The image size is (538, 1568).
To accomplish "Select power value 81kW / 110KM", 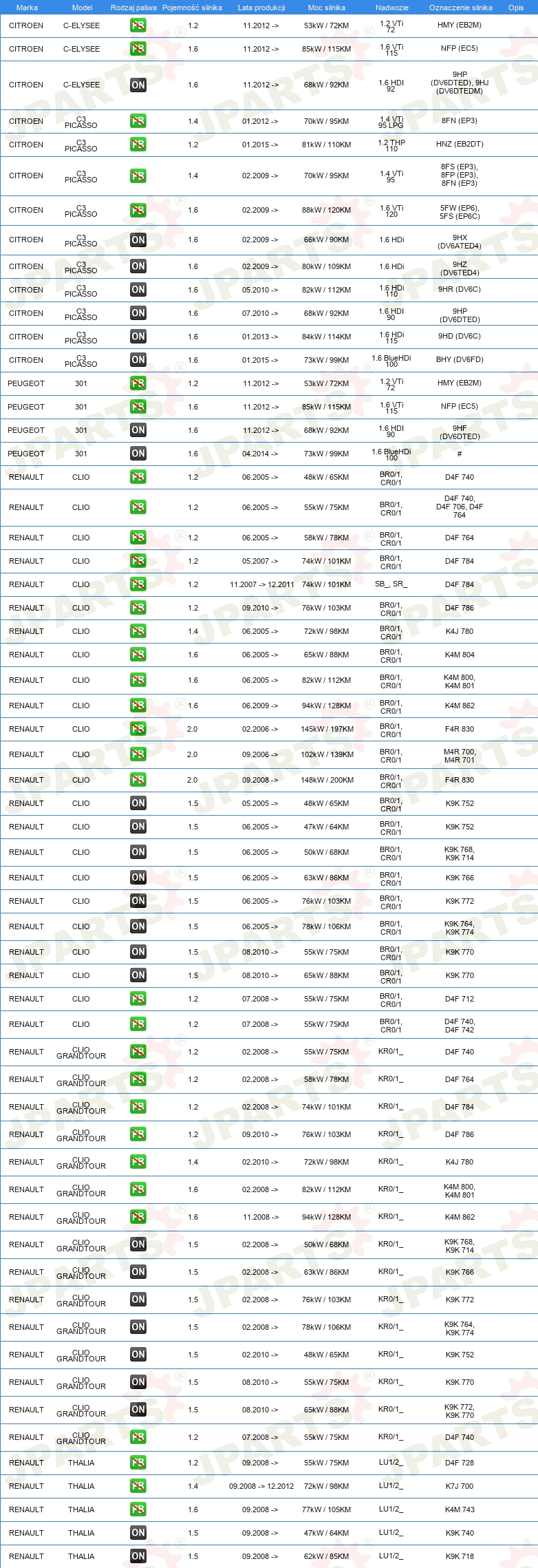I will [x=326, y=145].
